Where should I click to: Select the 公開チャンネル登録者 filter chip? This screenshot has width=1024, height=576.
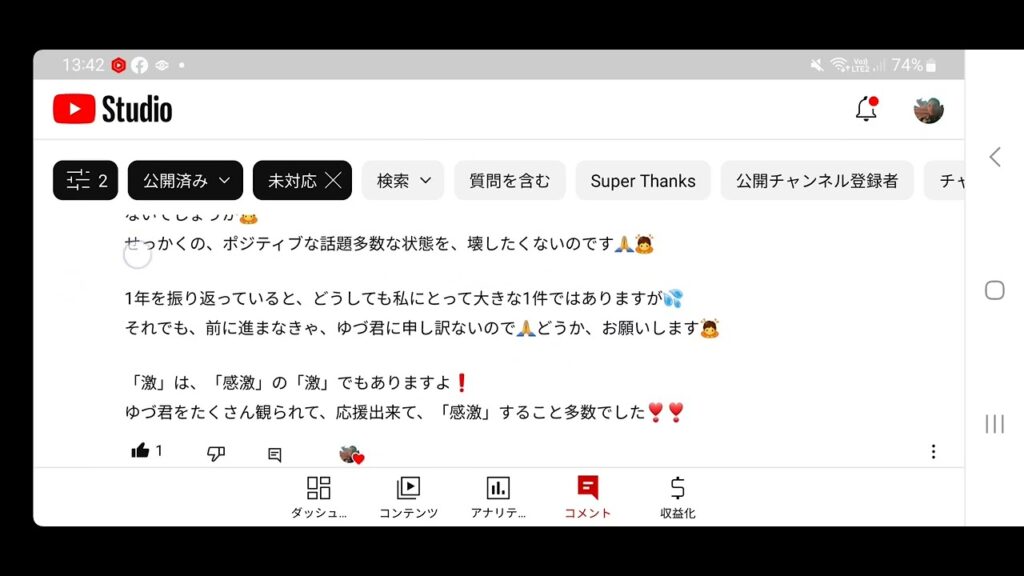coord(817,180)
